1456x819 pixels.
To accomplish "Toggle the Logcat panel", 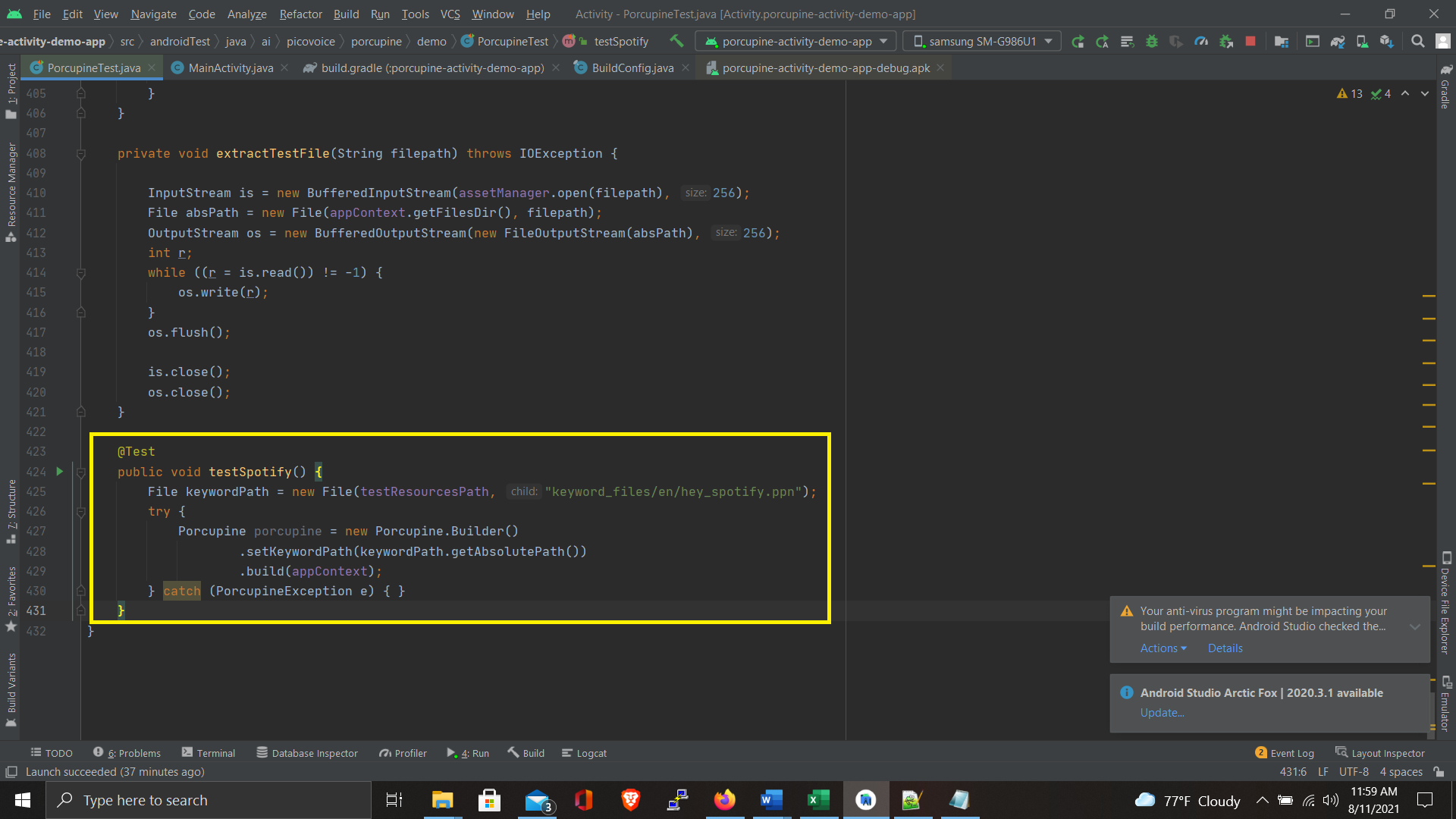I will tap(584, 752).
